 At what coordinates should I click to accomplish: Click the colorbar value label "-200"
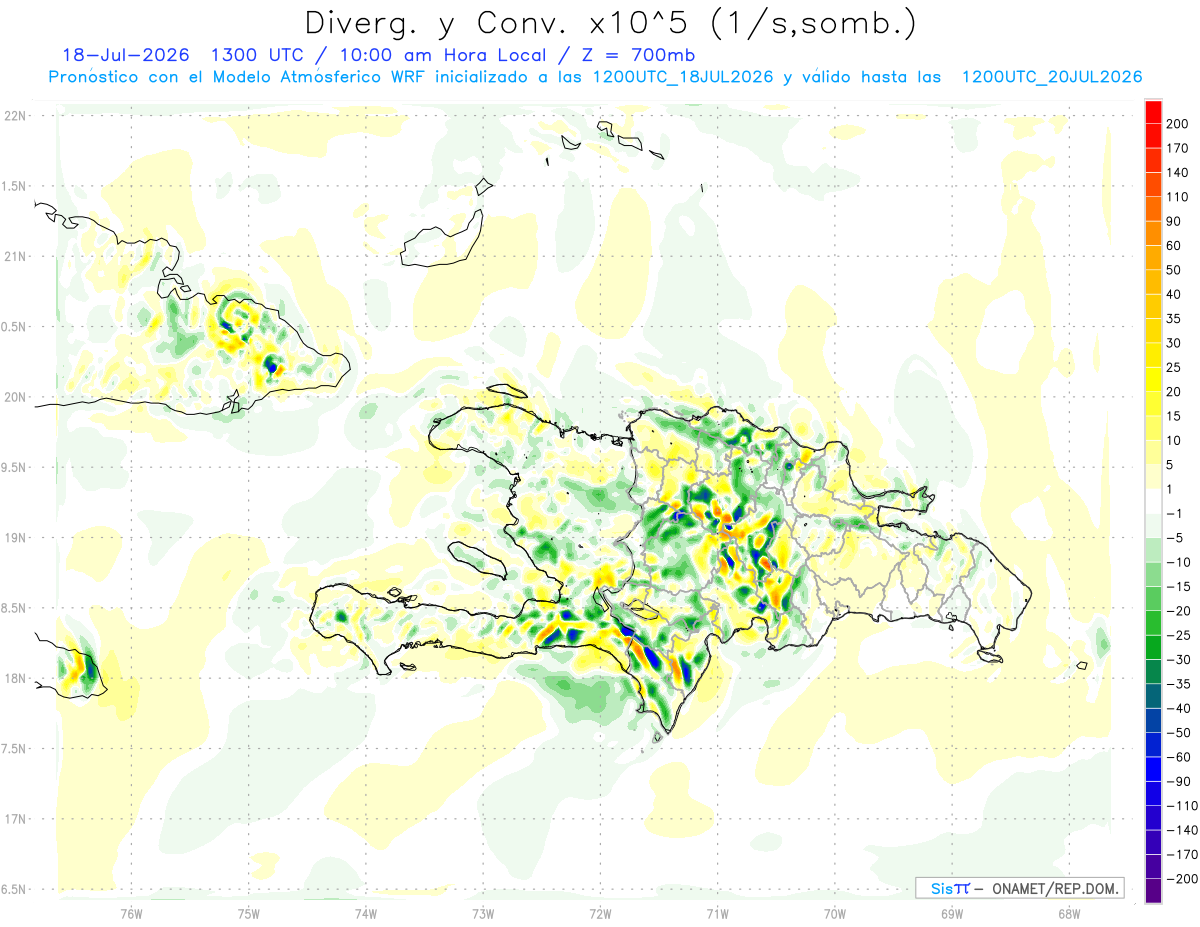(1180, 879)
